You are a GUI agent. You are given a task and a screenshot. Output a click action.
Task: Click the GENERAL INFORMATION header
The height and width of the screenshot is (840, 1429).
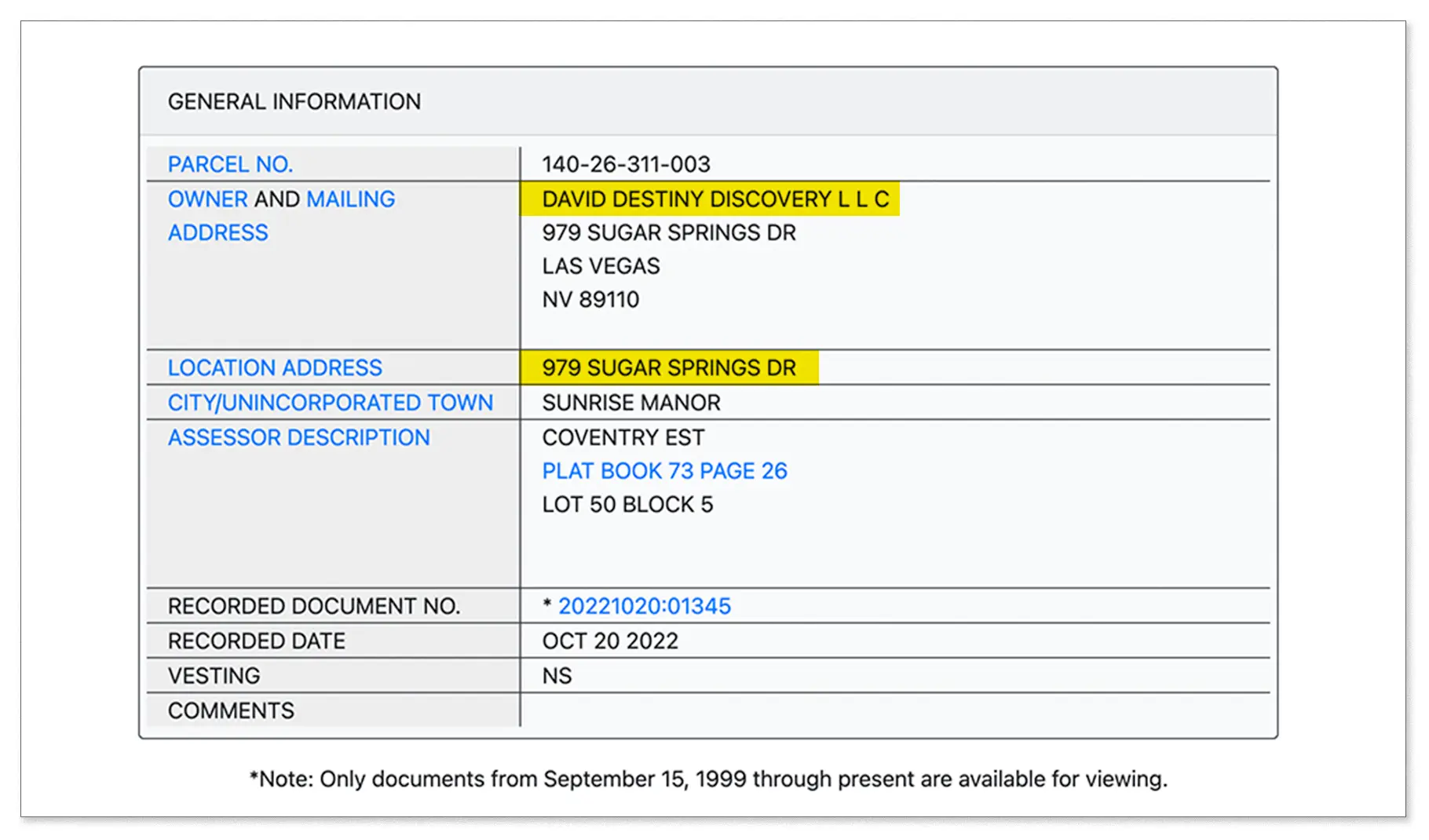pos(294,102)
